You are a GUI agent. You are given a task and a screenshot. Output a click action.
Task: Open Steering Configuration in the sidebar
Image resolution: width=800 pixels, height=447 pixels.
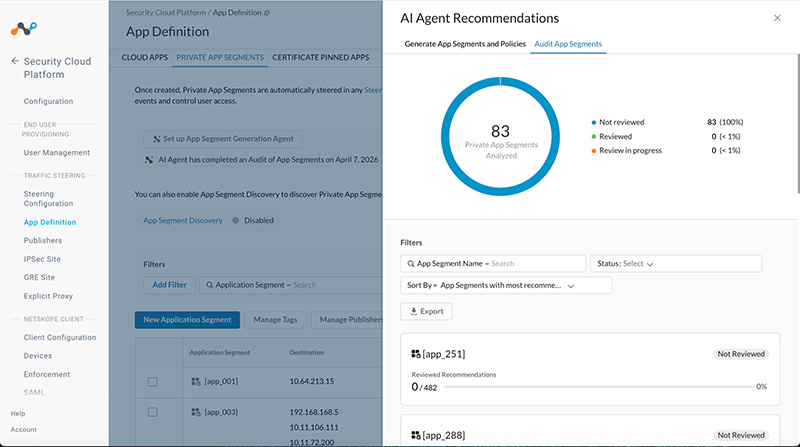pos(48,198)
